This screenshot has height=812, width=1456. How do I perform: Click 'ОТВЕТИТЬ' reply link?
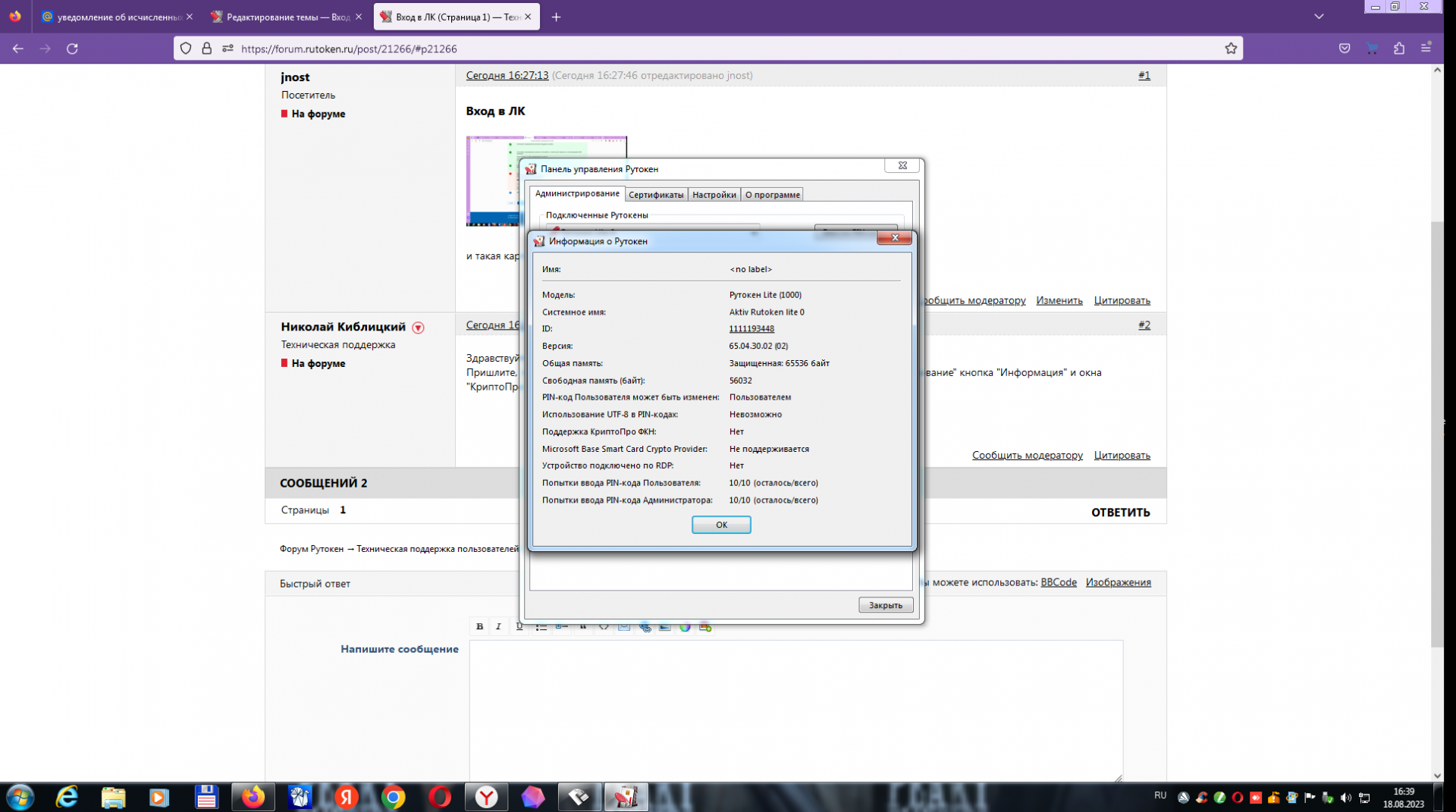[1120, 513]
